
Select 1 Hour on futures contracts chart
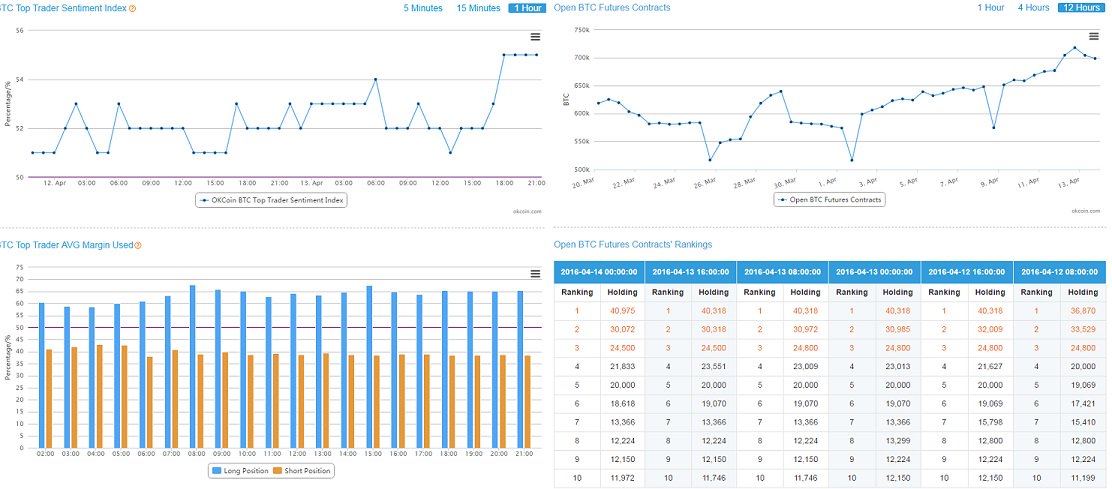[x=991, y=8]
